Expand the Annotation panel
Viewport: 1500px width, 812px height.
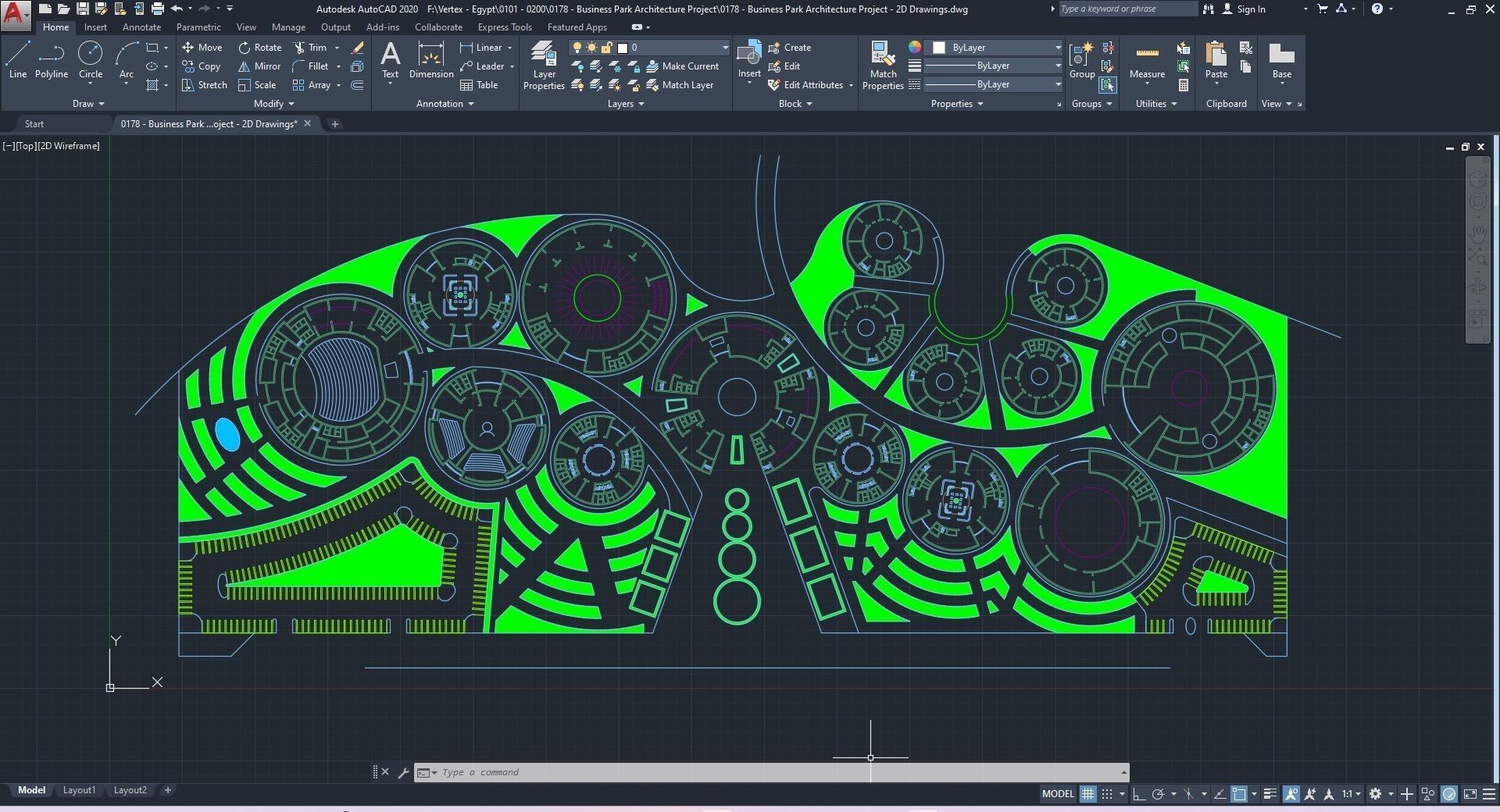pyautogui.click(x=445, y=104)
